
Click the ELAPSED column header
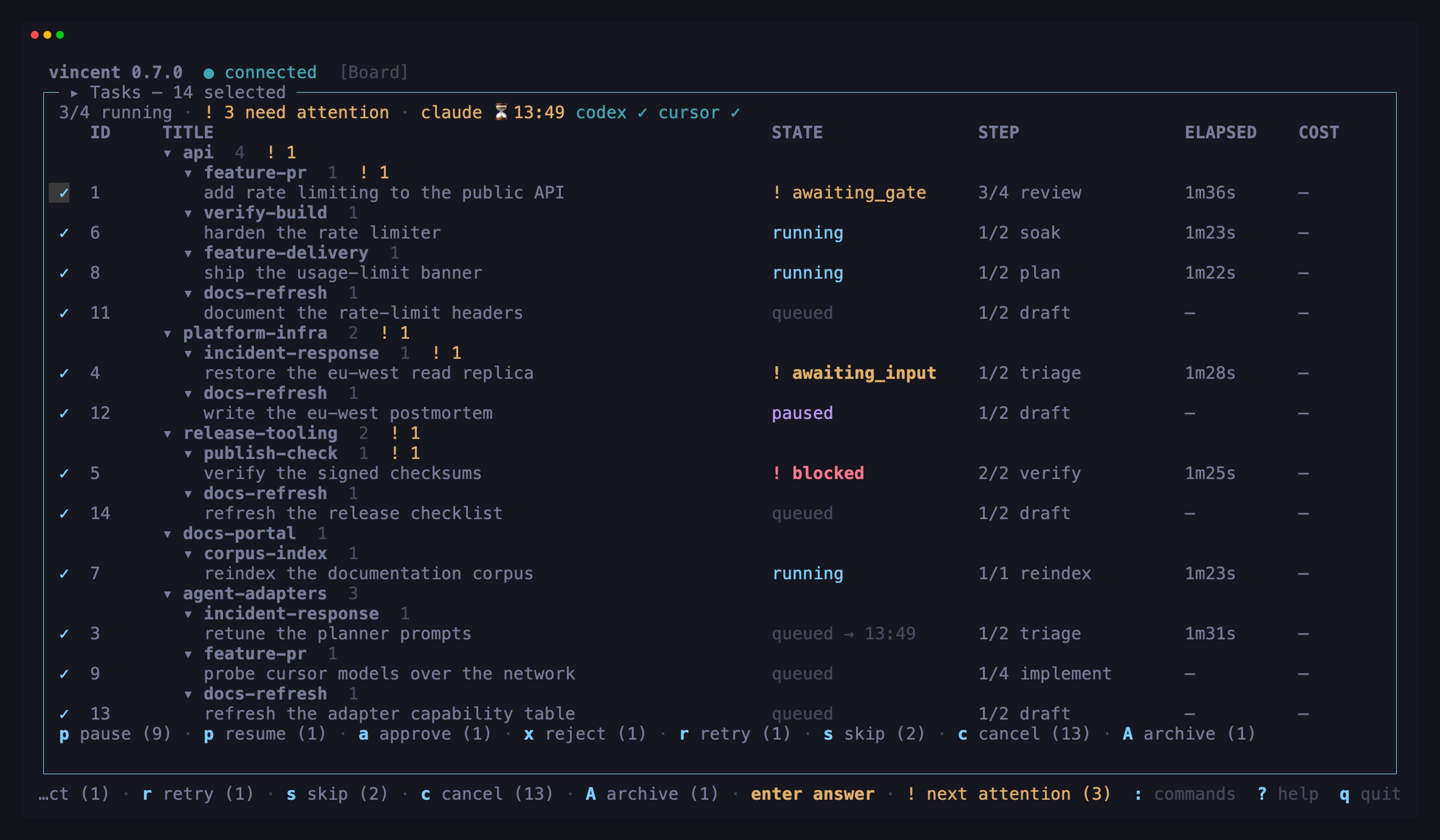pos(1220,133)
